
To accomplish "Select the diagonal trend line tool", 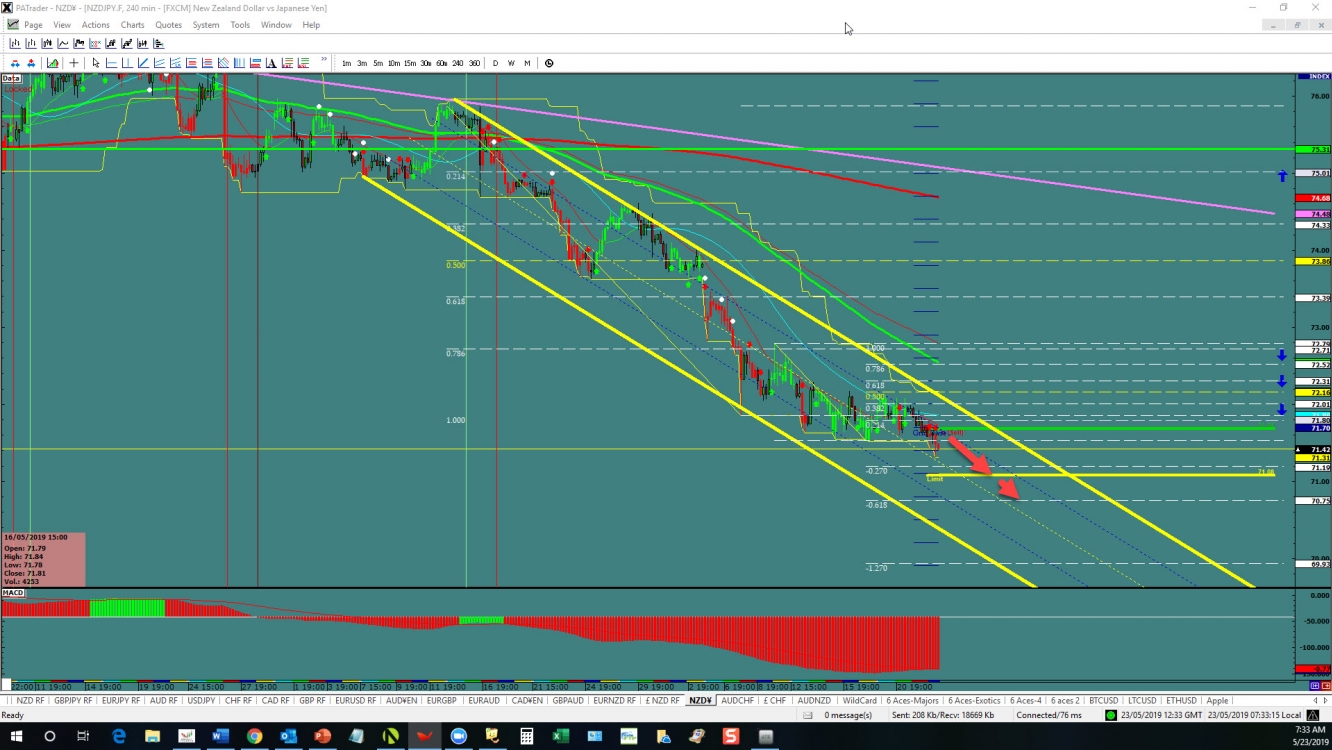I will (x=143, y=63).
